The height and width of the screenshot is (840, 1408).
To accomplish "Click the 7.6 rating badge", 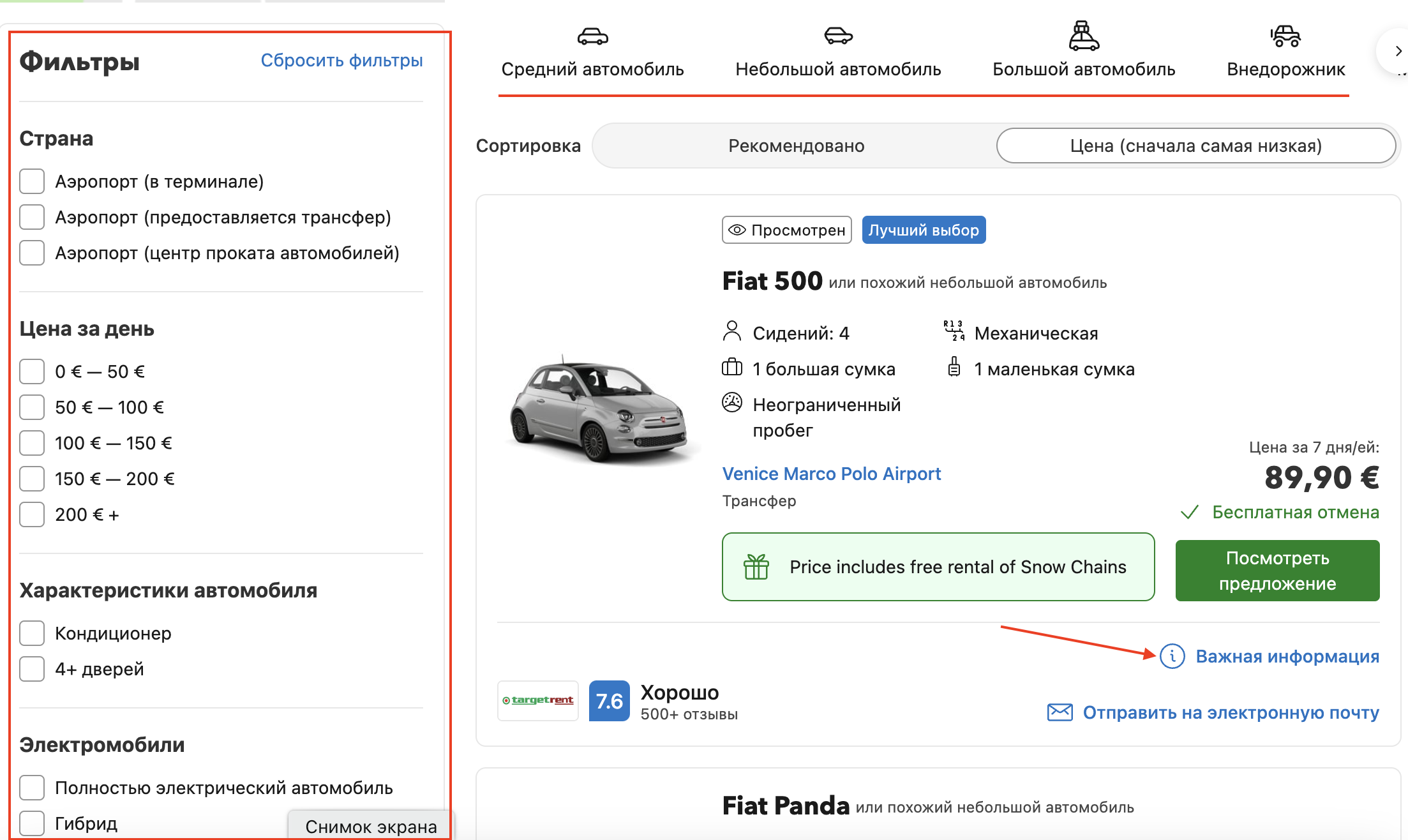I will coord(609,701).
